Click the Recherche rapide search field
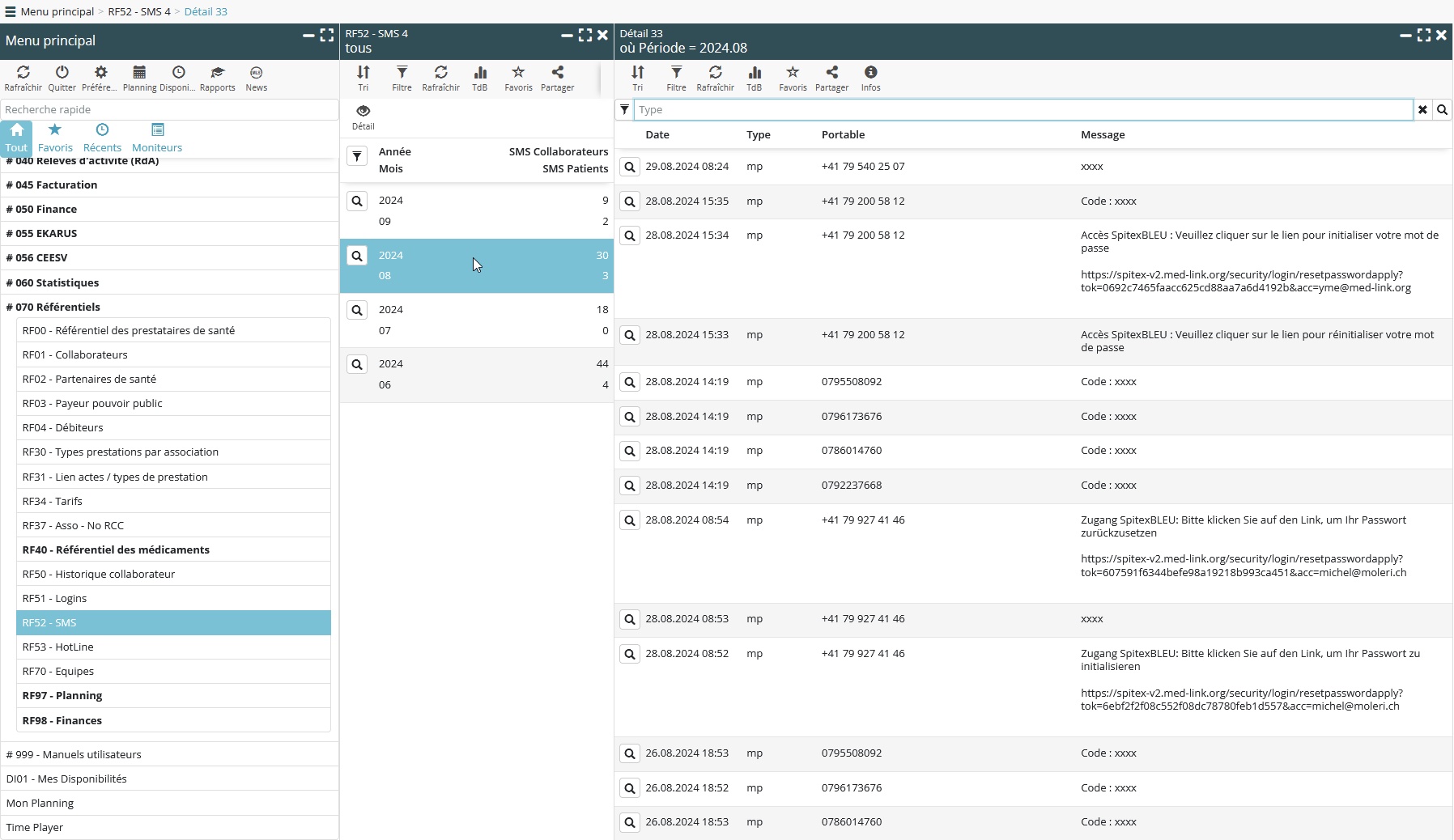Image resolution: width=1454 pixels, height=840 pixels. pos(168,109)
